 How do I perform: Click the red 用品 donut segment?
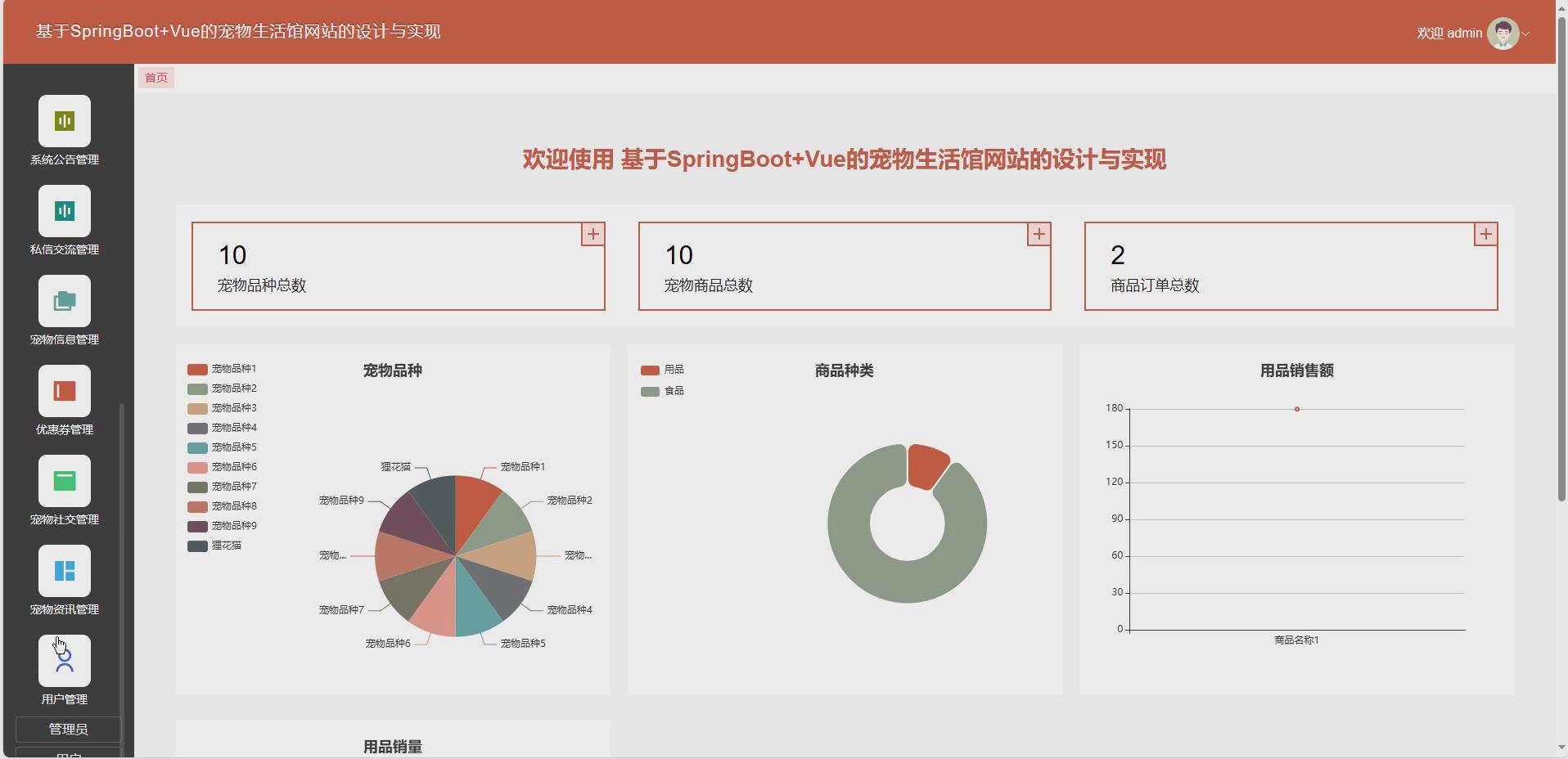point(926,465)
